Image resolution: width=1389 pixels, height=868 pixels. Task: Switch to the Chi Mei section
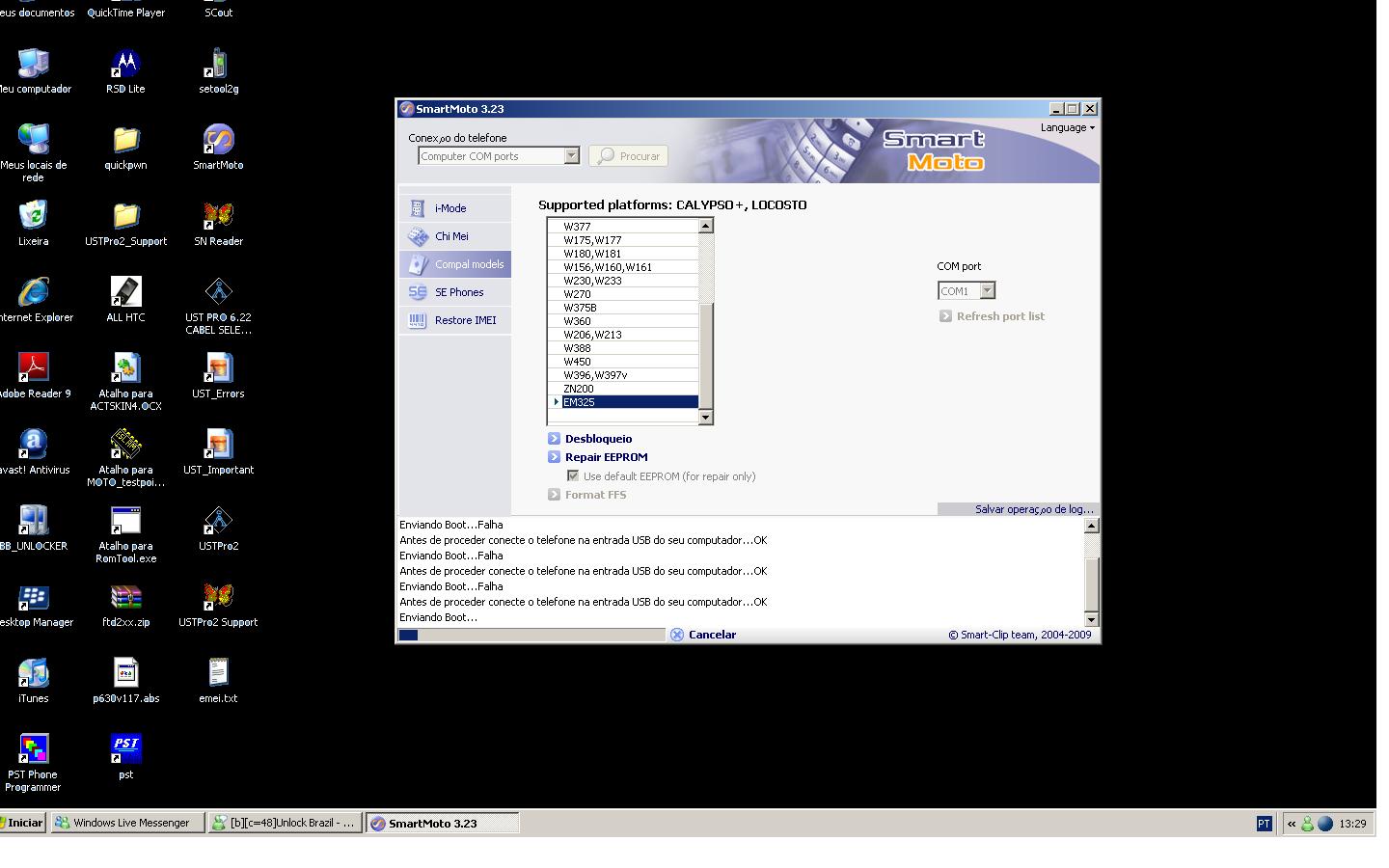coord(454,236)
